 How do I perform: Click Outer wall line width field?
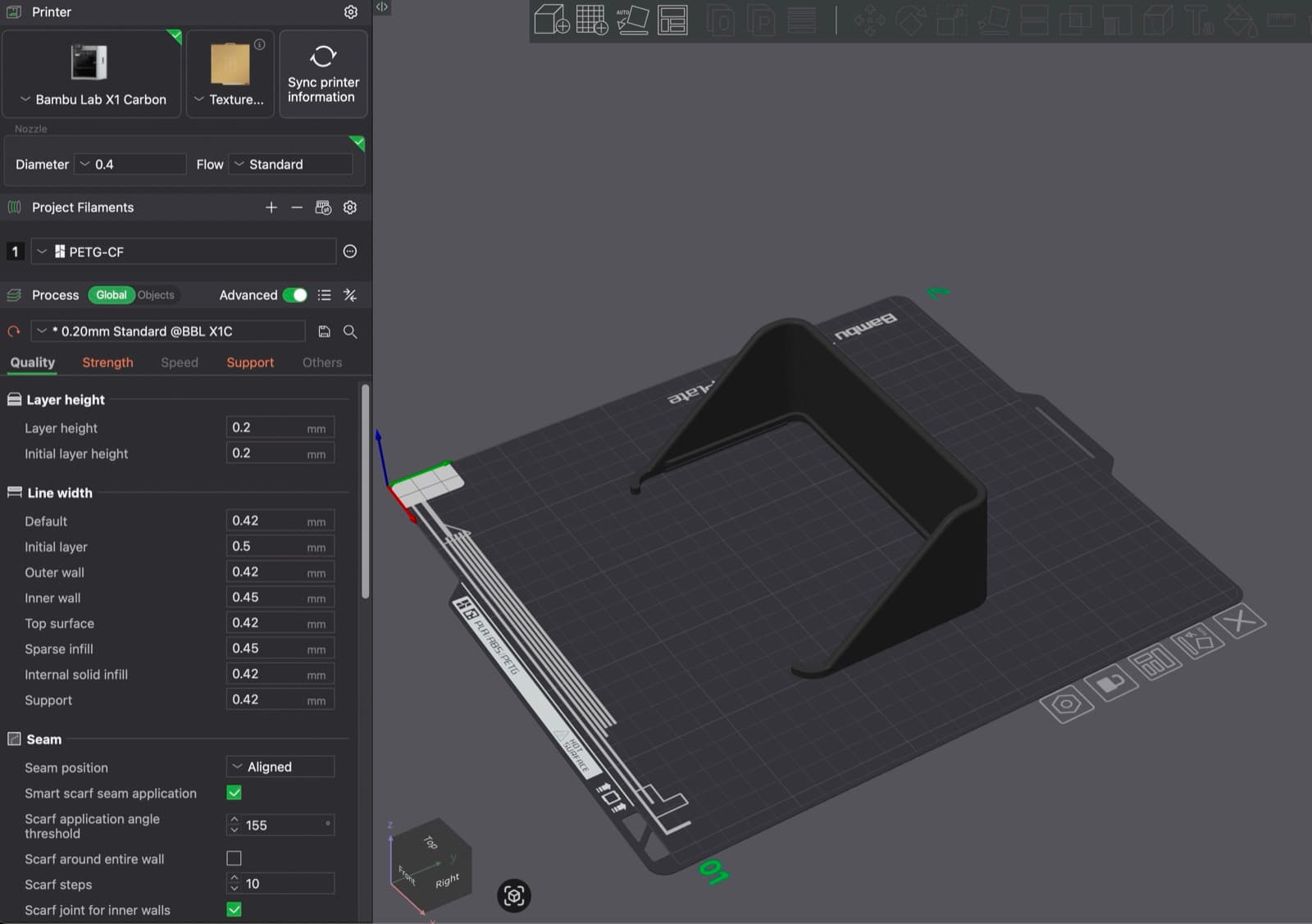click(x=280, y=572)
